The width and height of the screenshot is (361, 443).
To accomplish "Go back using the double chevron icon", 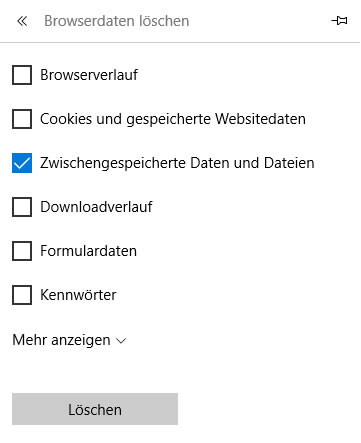I will click(x=22, y=21).
